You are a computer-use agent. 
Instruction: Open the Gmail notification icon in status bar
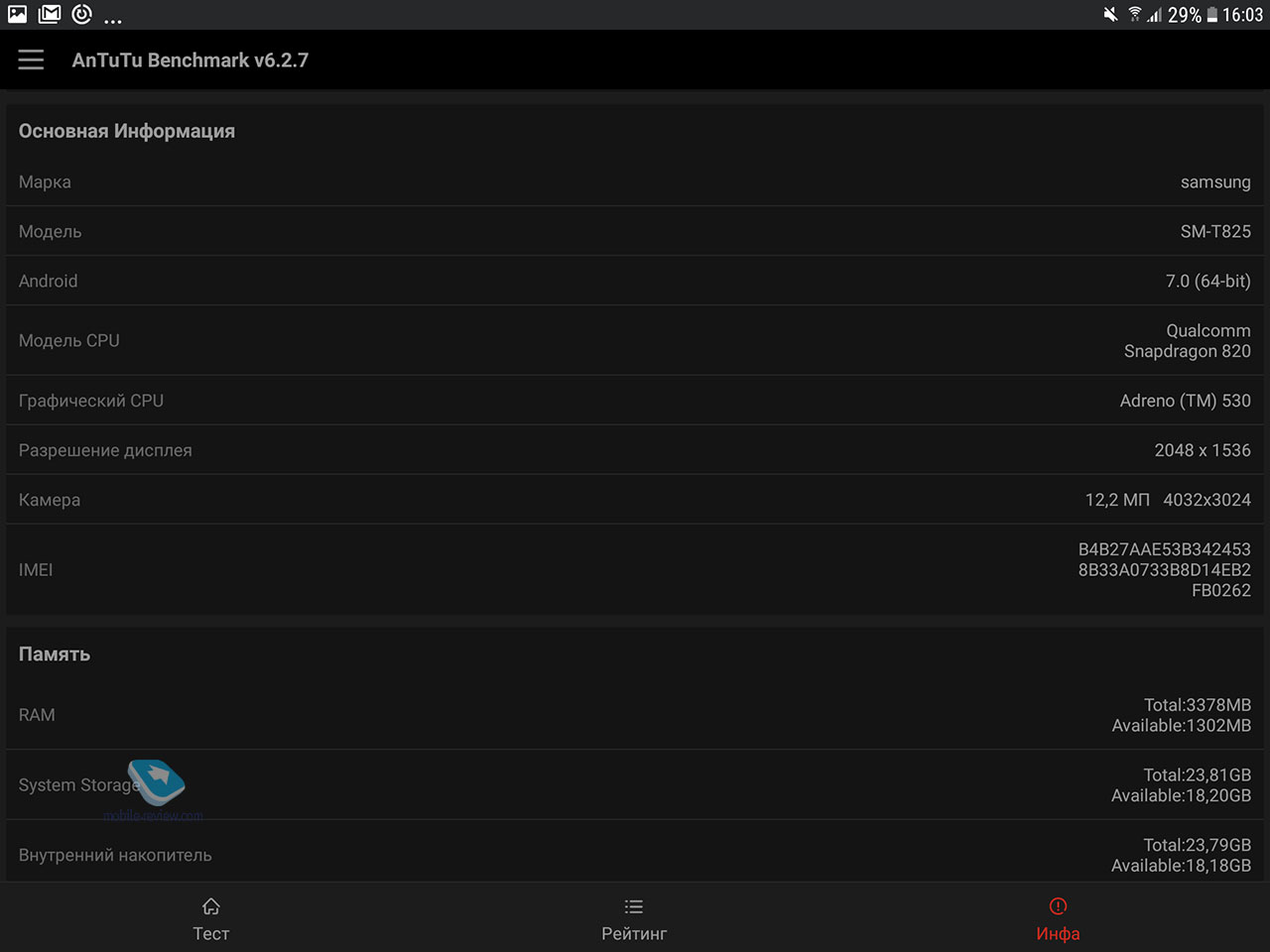click(50, 14)
